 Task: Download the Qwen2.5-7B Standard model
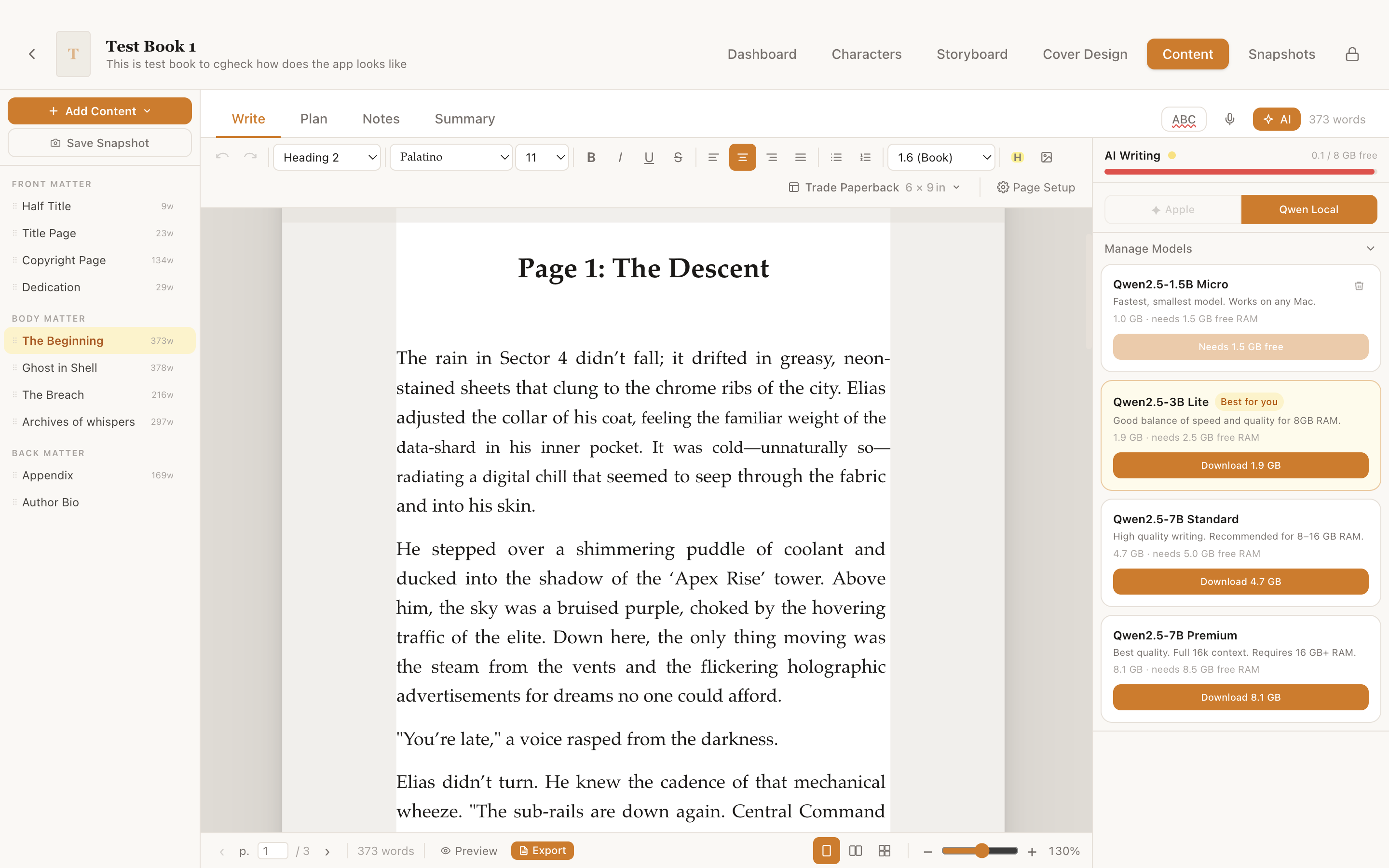tap(1240, 581)
